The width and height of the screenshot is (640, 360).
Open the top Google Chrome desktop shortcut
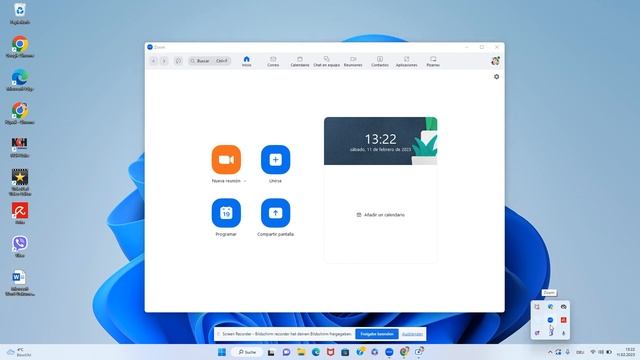tap(20, 47)
